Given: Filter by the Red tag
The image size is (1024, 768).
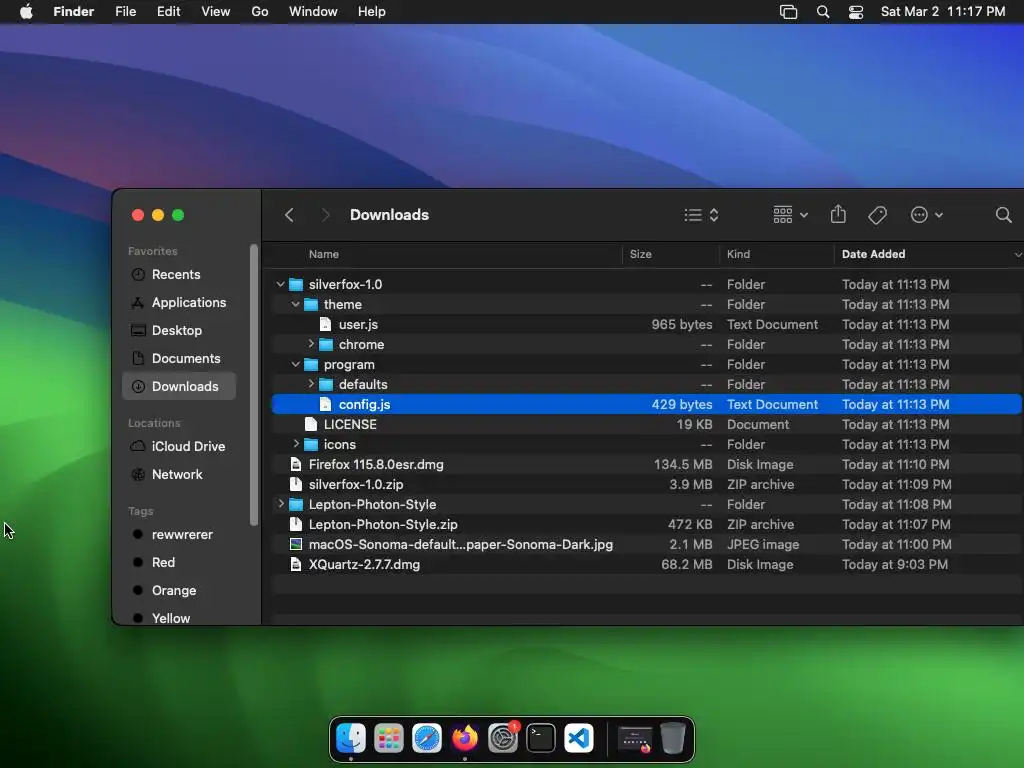Looking at the screenshot, I should [178, 562].
